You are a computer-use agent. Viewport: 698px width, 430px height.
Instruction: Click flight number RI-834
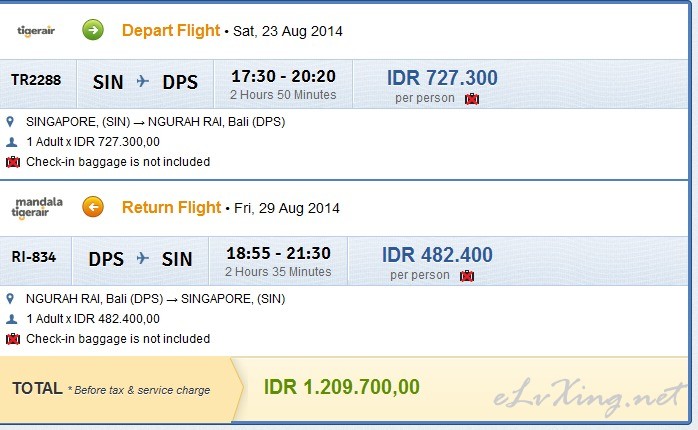(x=34, y=257)
